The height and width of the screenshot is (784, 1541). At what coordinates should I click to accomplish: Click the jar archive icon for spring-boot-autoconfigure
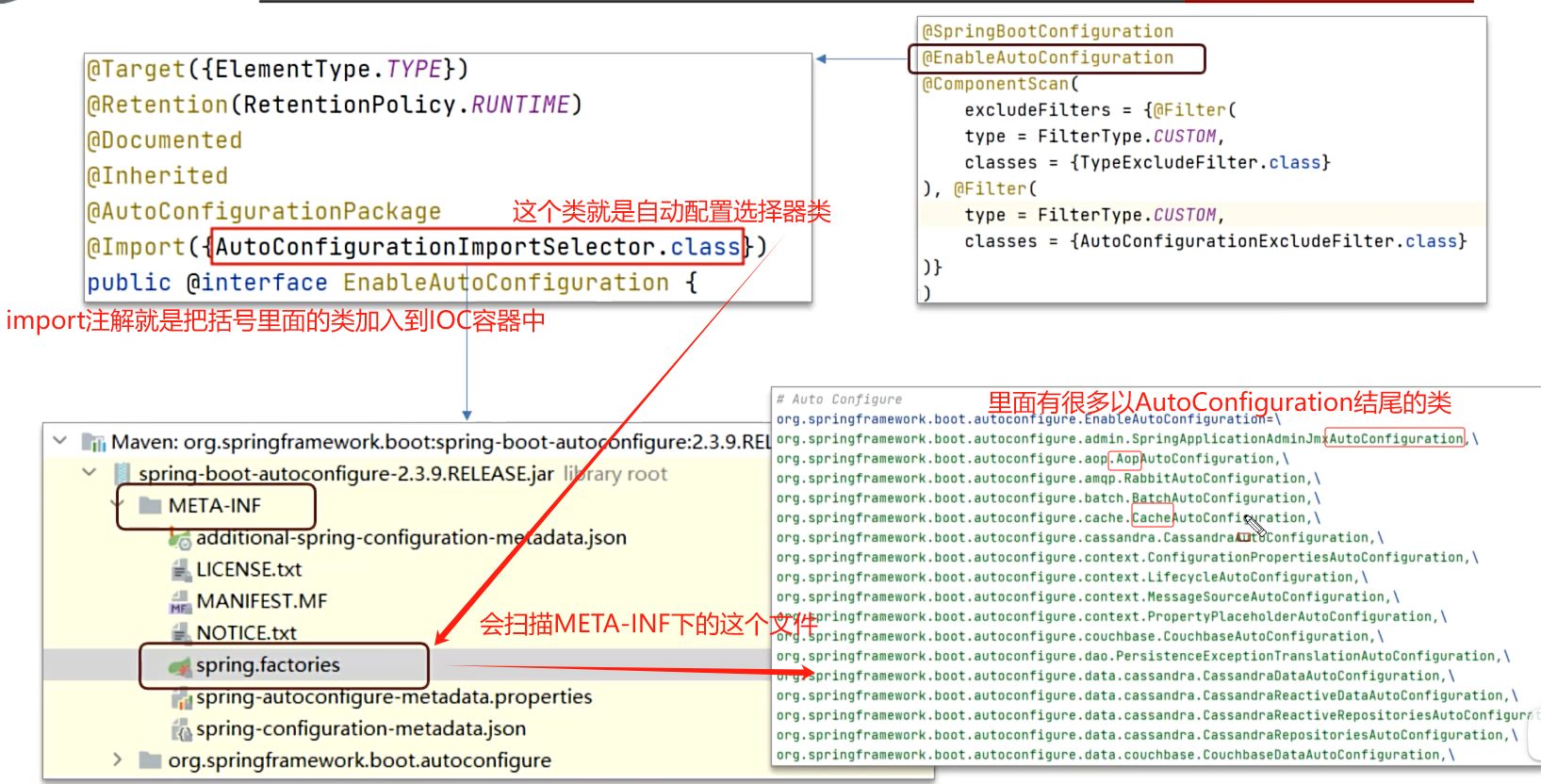(122, 473)
